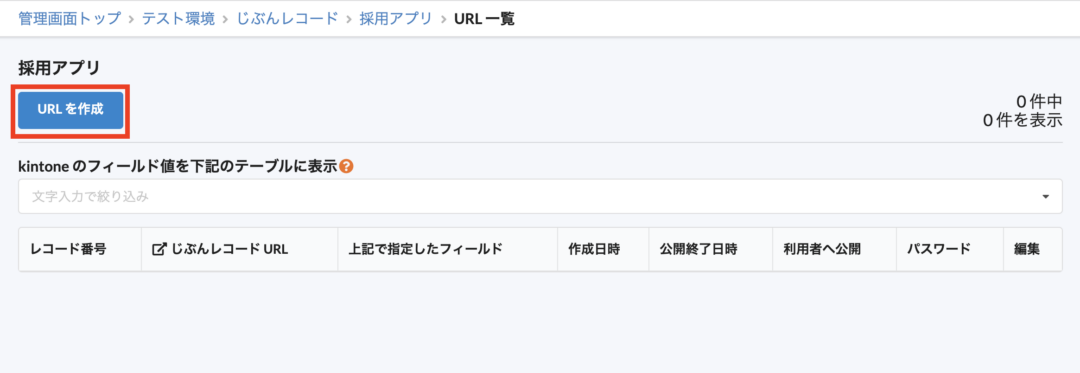The width and height of the screenshot is (1080, 373).
Task: Open the field filter dropdown arrow
Action: pyautogui.click(x=1046, y=197)
